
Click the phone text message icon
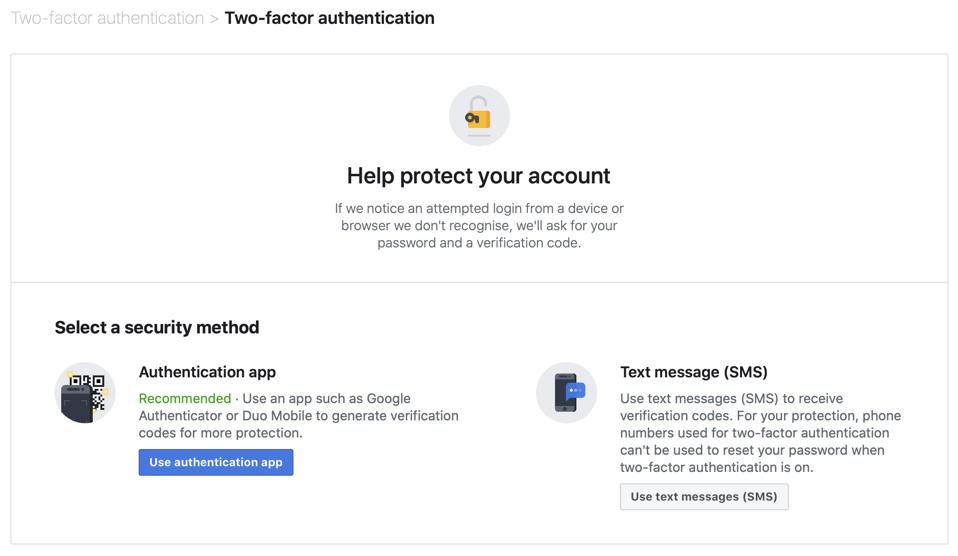point(566,393)
